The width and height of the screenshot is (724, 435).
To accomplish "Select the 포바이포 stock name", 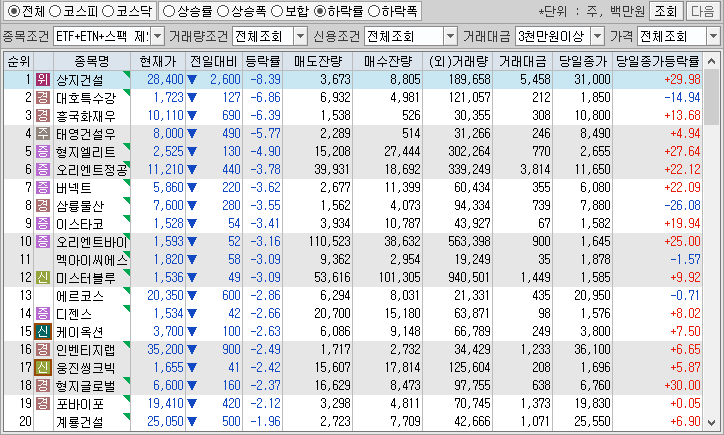I will pyautogui.click(x=80, y=404).
